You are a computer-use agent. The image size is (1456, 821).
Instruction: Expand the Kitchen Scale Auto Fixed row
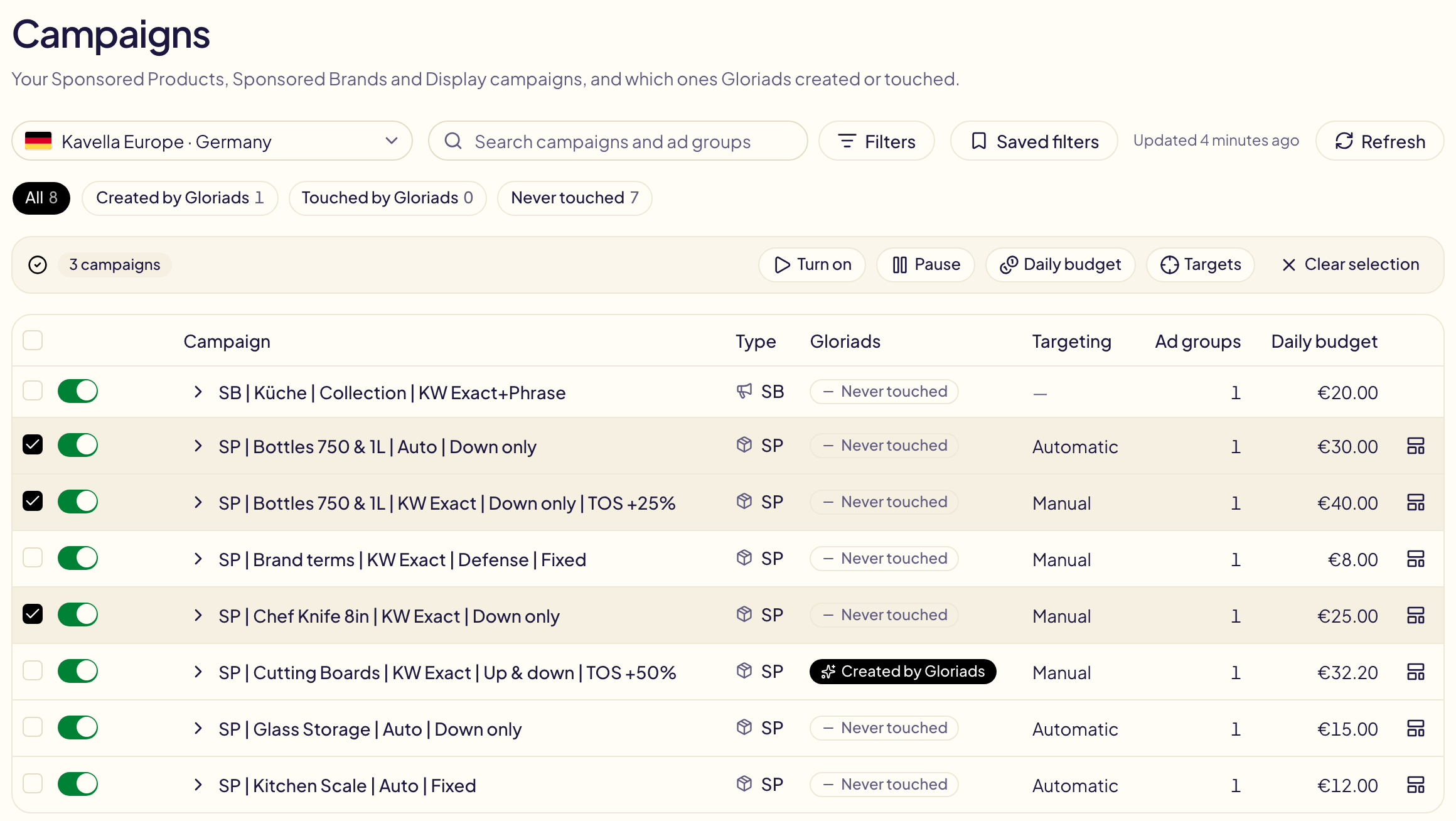[198, 785]
